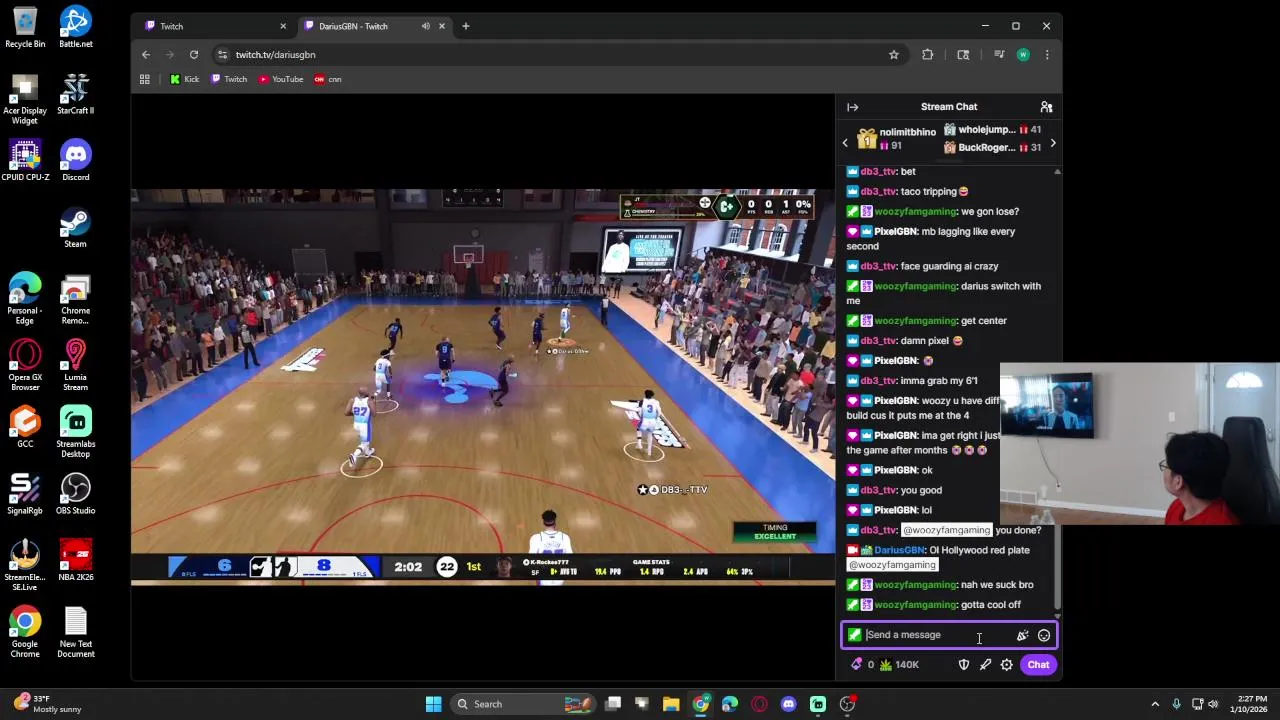The height and width of the screenshot is (720, 1280).
Task: Open the Windows Start menu
Action: [433, 704]
